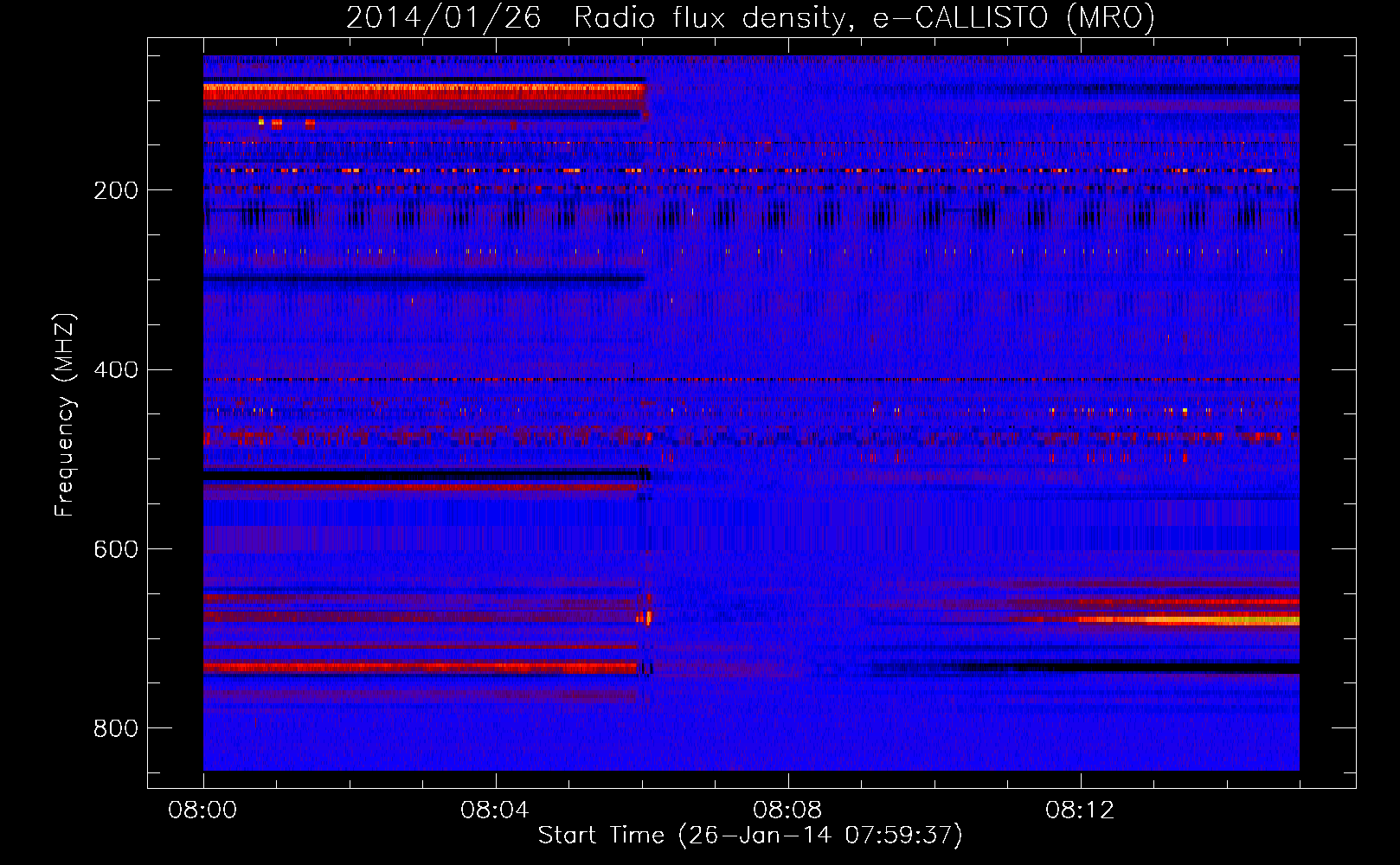Image resolution: width=1400 pixels, height=865 pixels.
Task: Click the 600 frequency tick label
Action: pos(116,549)
